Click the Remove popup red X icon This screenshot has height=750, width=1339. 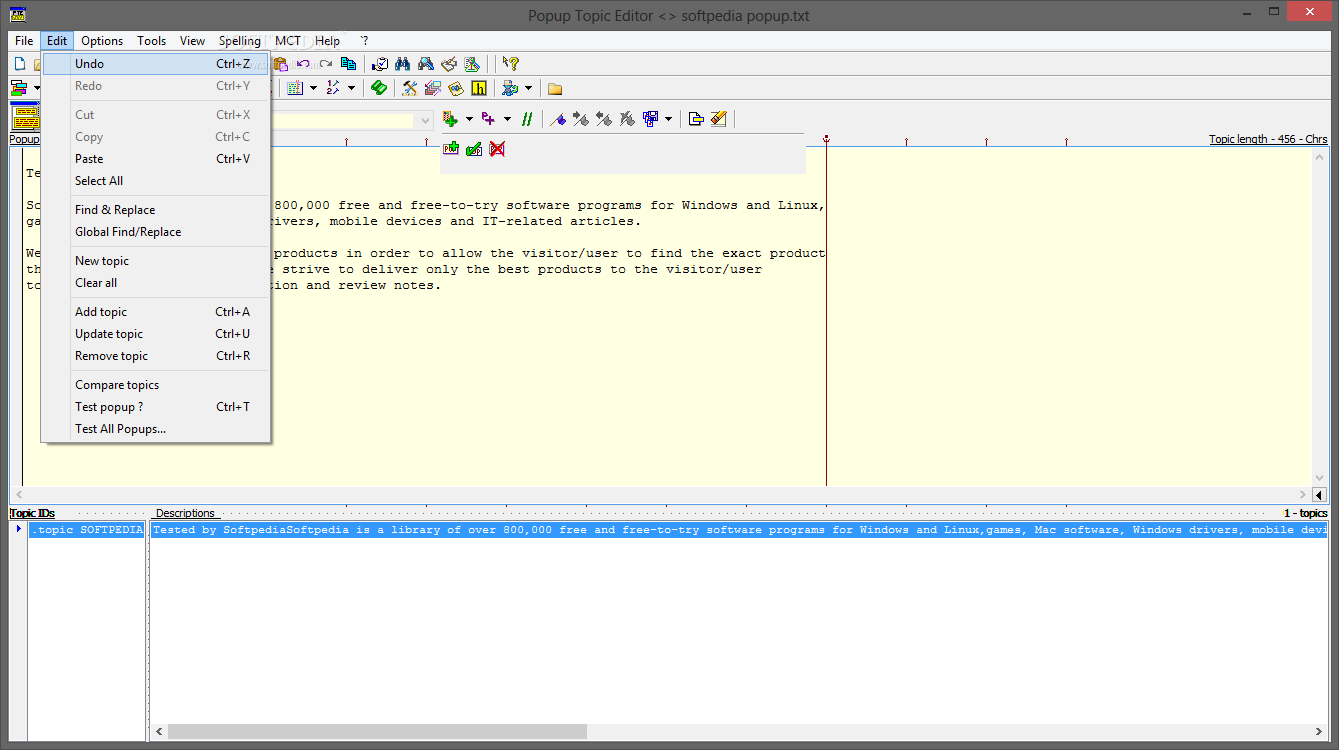pyautogui.click(x=497, y=148)
